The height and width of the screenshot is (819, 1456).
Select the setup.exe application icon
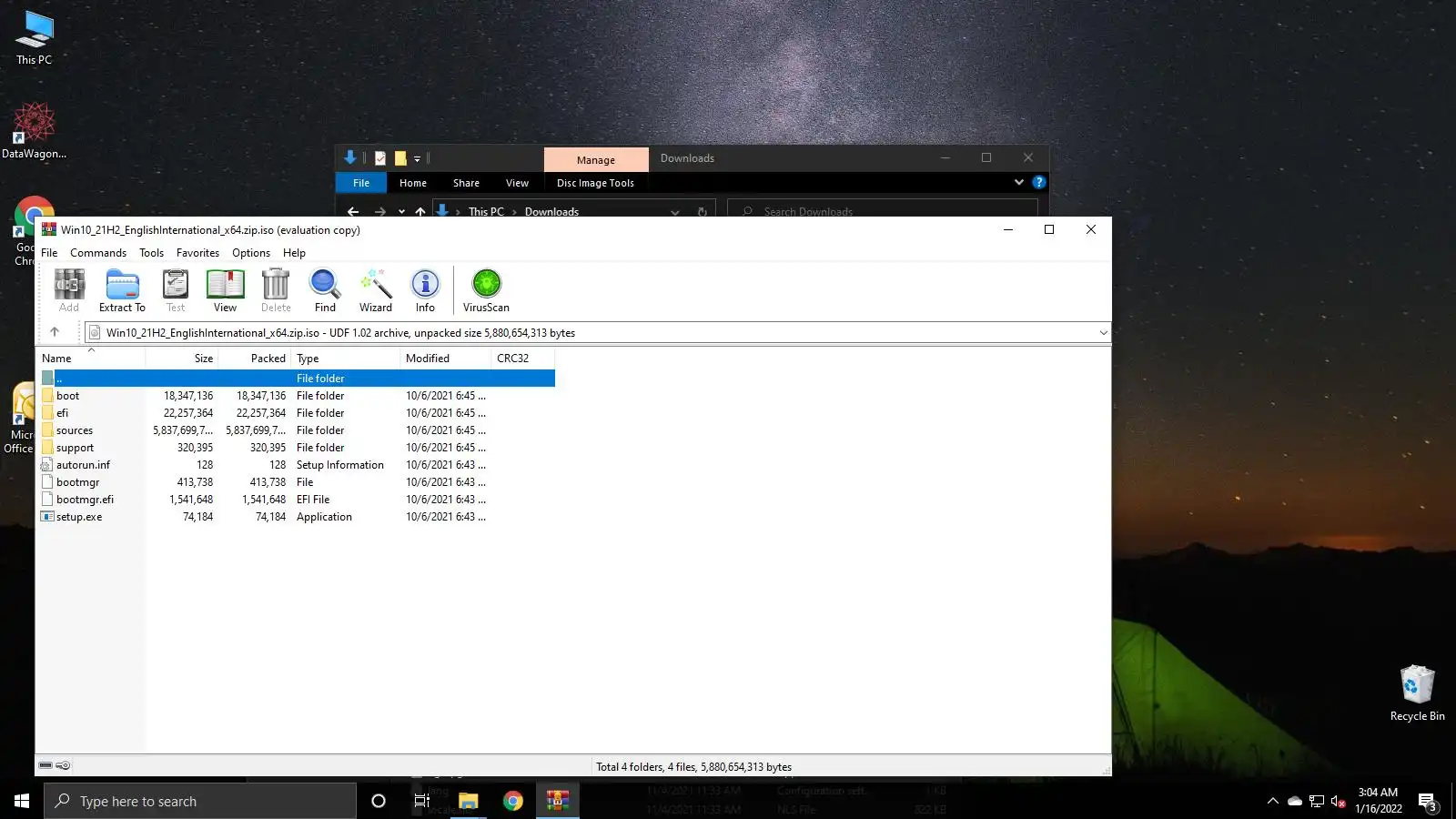47,517
